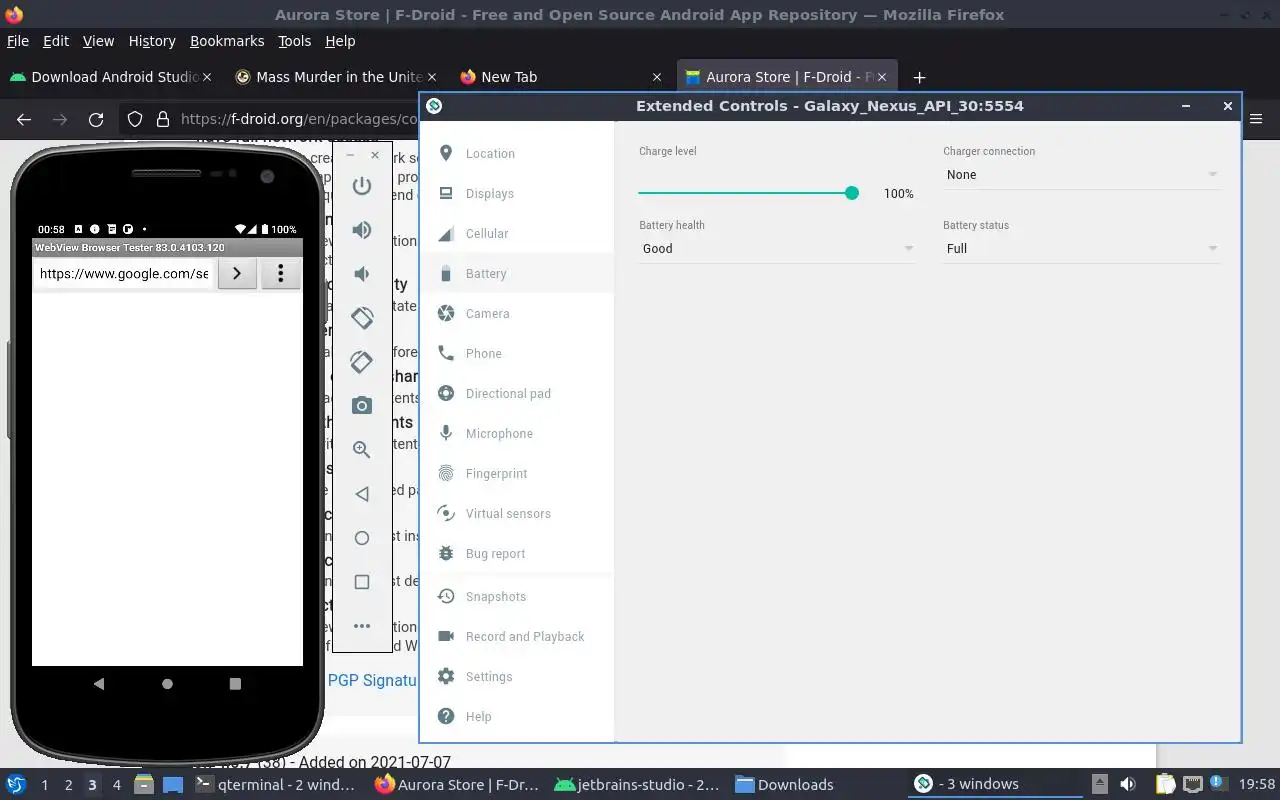Image resolution: width=1280 pixels, height=800 pixels.
Task: Open Firefox Tools menu
Action: coord(294,41)
